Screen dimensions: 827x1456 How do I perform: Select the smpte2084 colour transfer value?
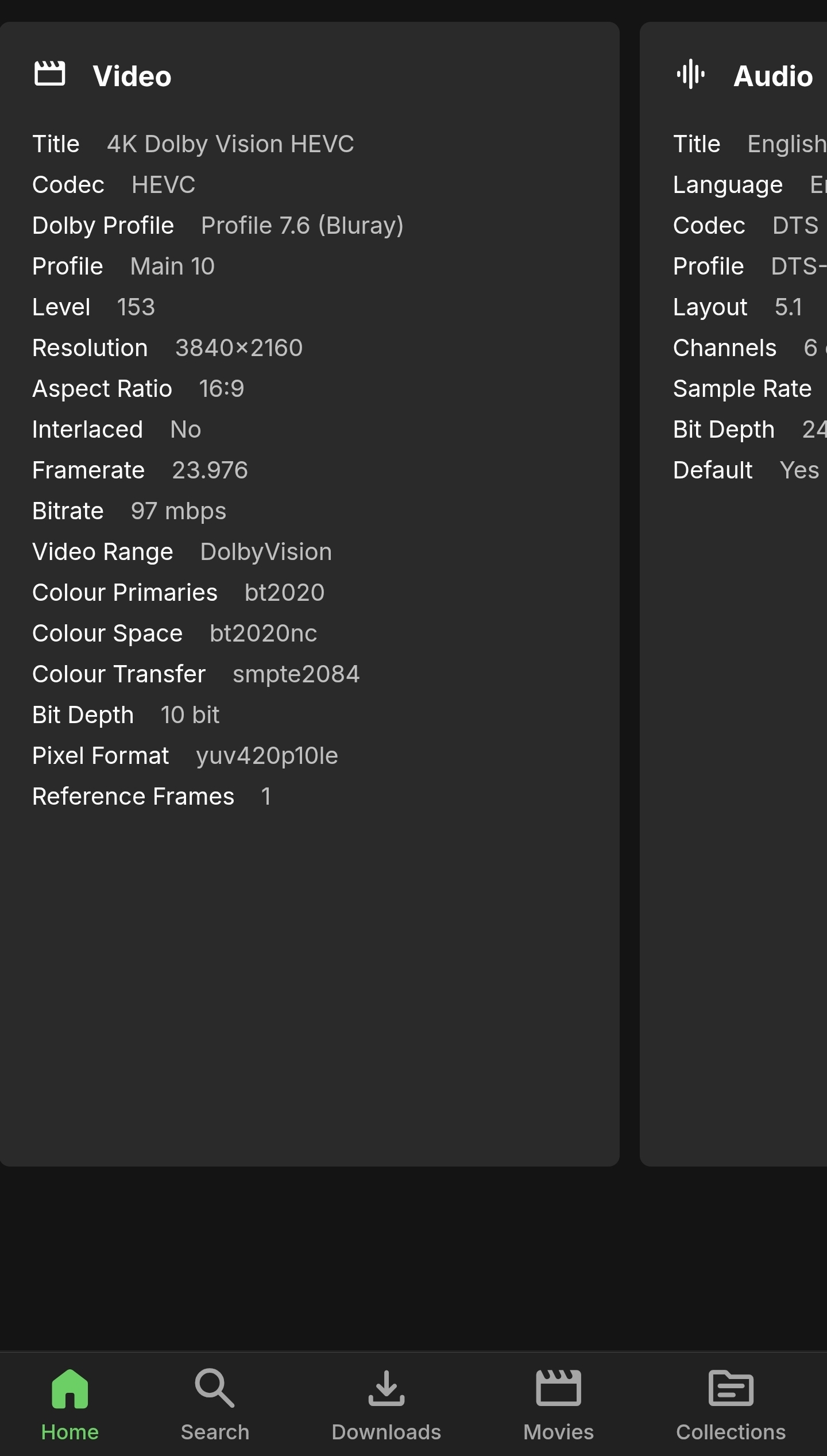(x=296, y=674)
